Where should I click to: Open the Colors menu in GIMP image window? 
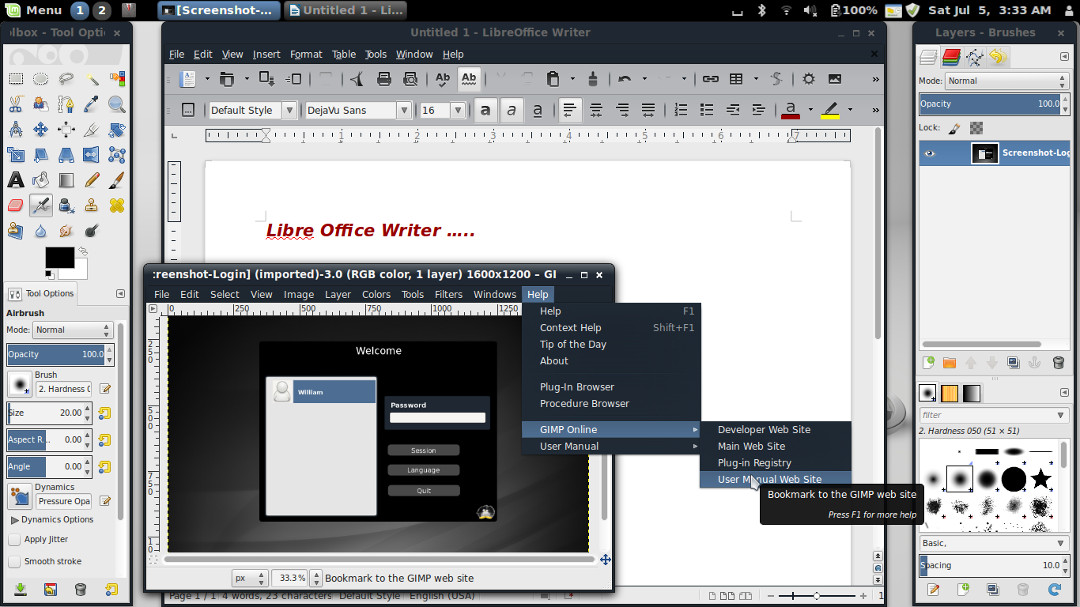[x=376, y=294]
